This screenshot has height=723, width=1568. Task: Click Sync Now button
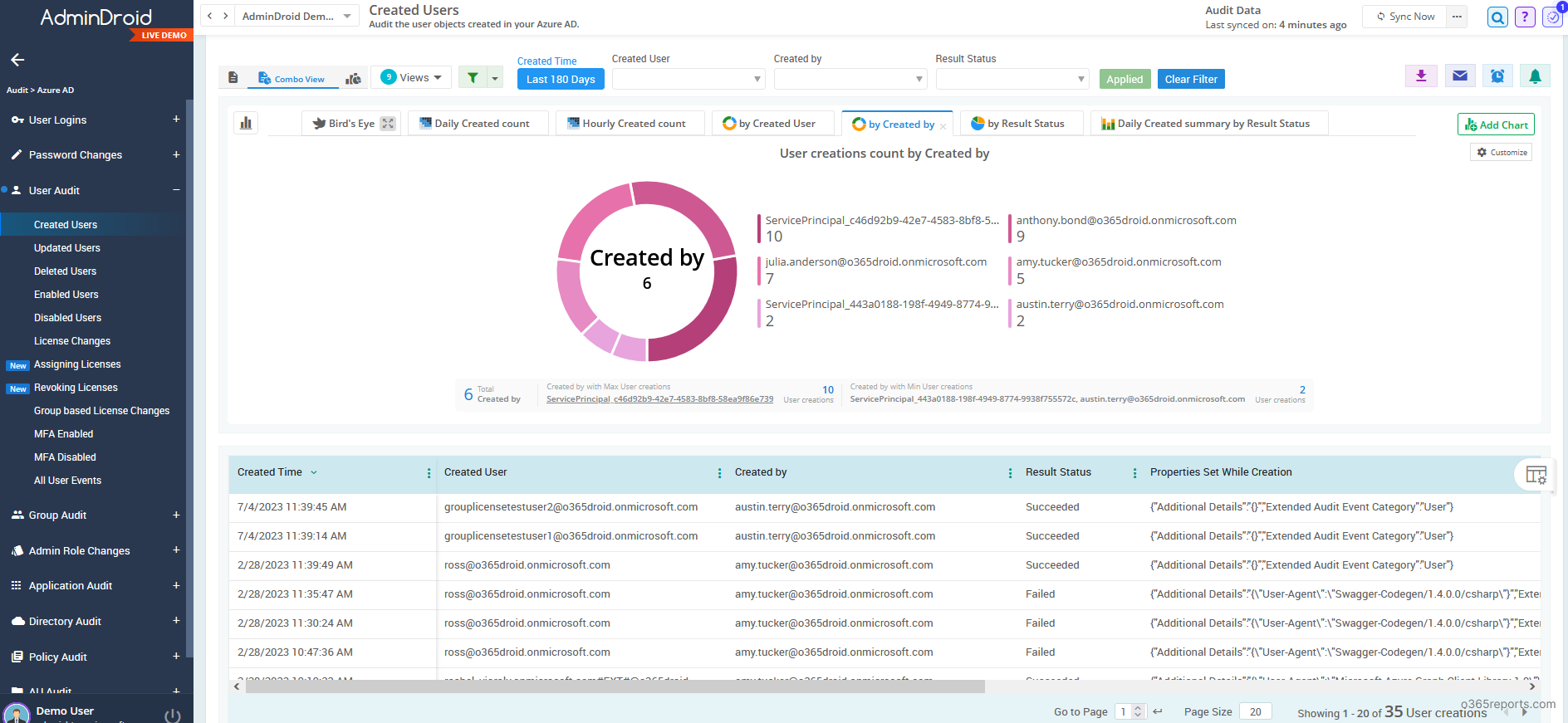1404,17
